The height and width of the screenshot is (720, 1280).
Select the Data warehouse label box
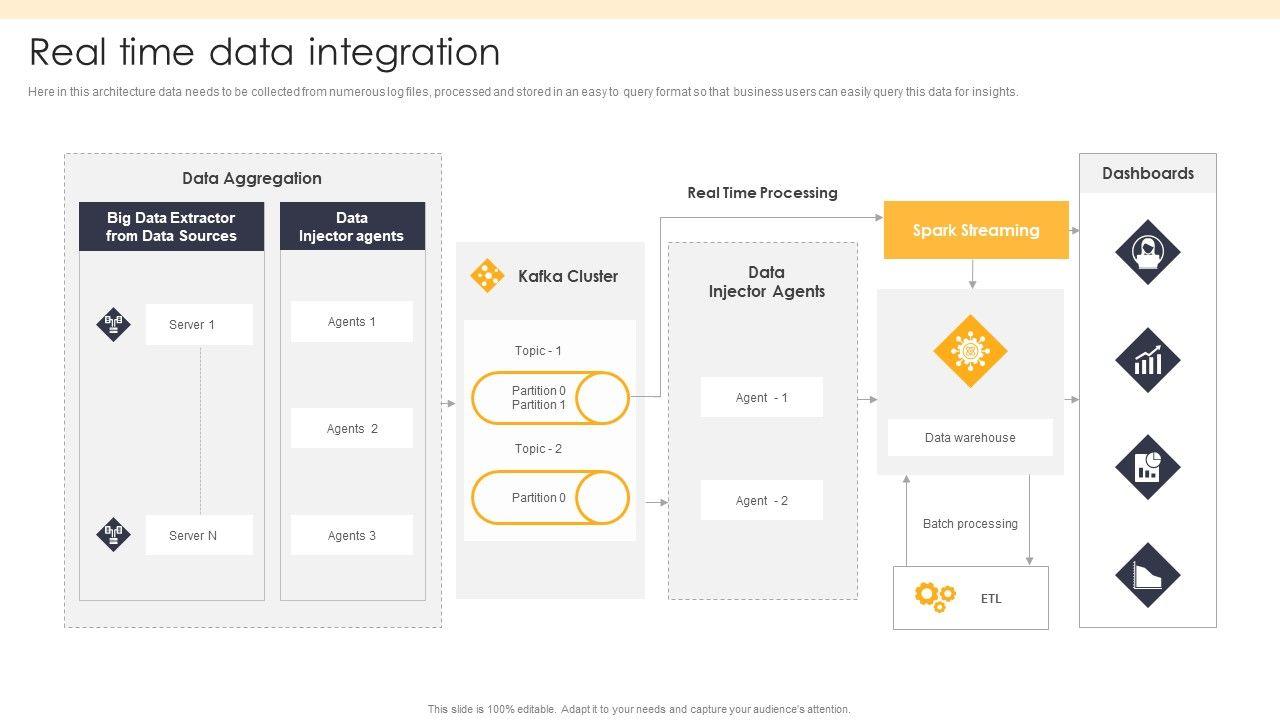pyautogui.click(x=970, y=437)
